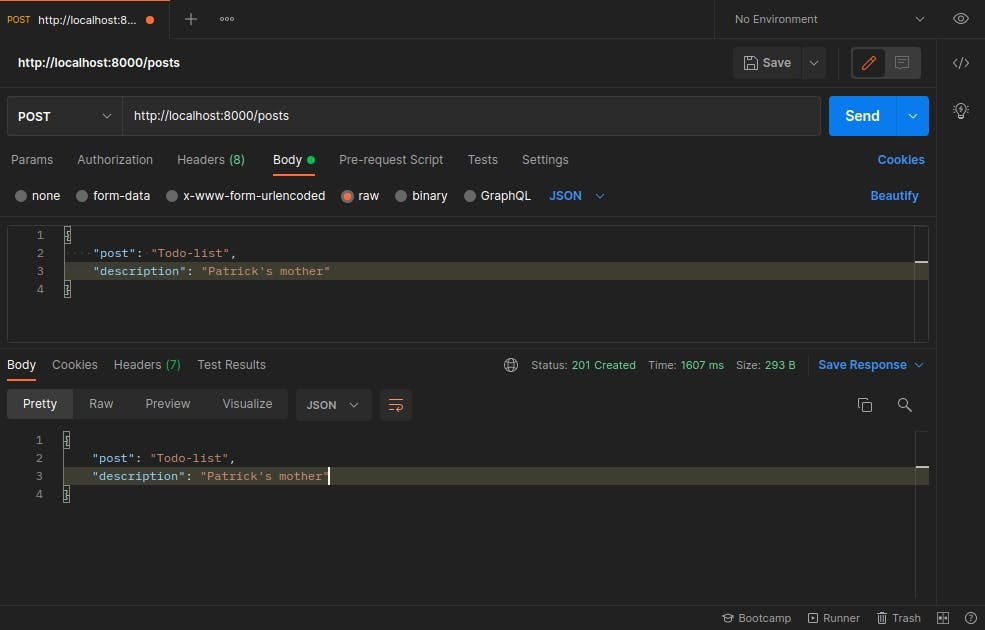Change request body JSON format dropdown
The image size is (985, 630).
pyautogui.click(x=576, y=196)
